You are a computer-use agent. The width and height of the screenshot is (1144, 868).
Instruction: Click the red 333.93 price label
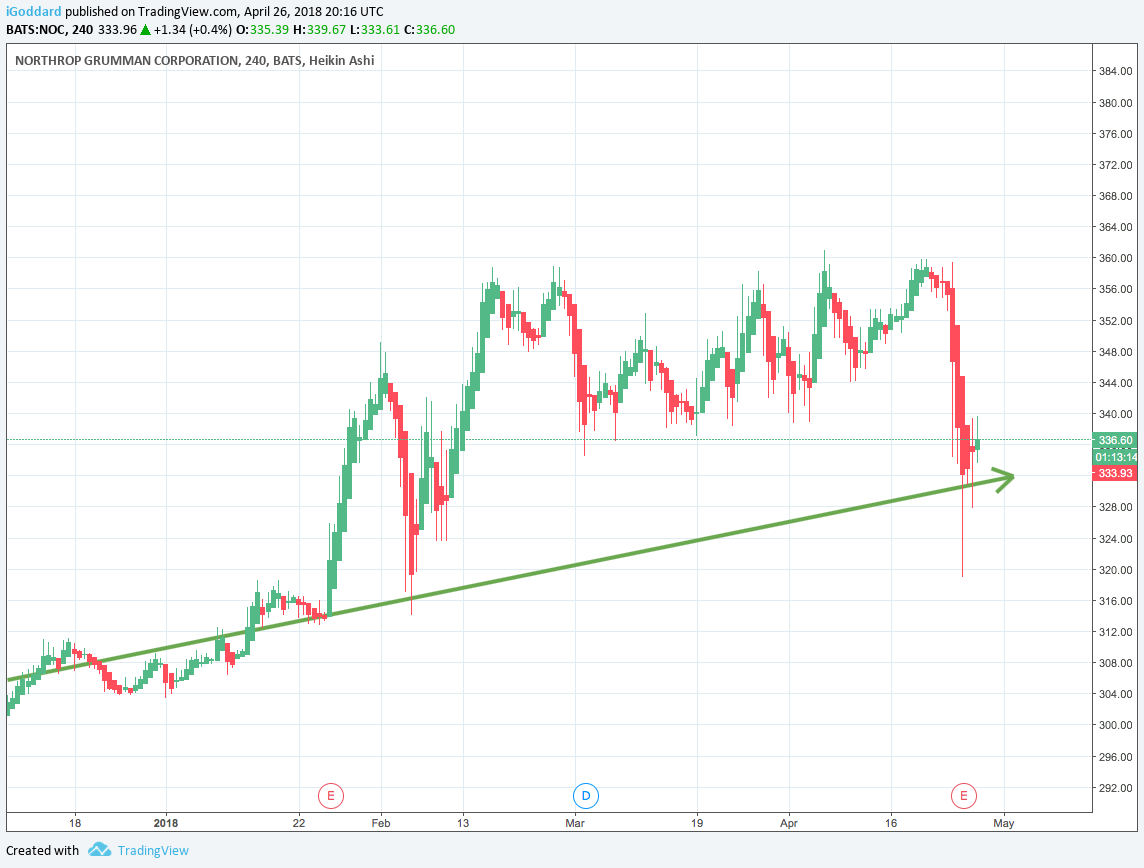[1115, 473]
